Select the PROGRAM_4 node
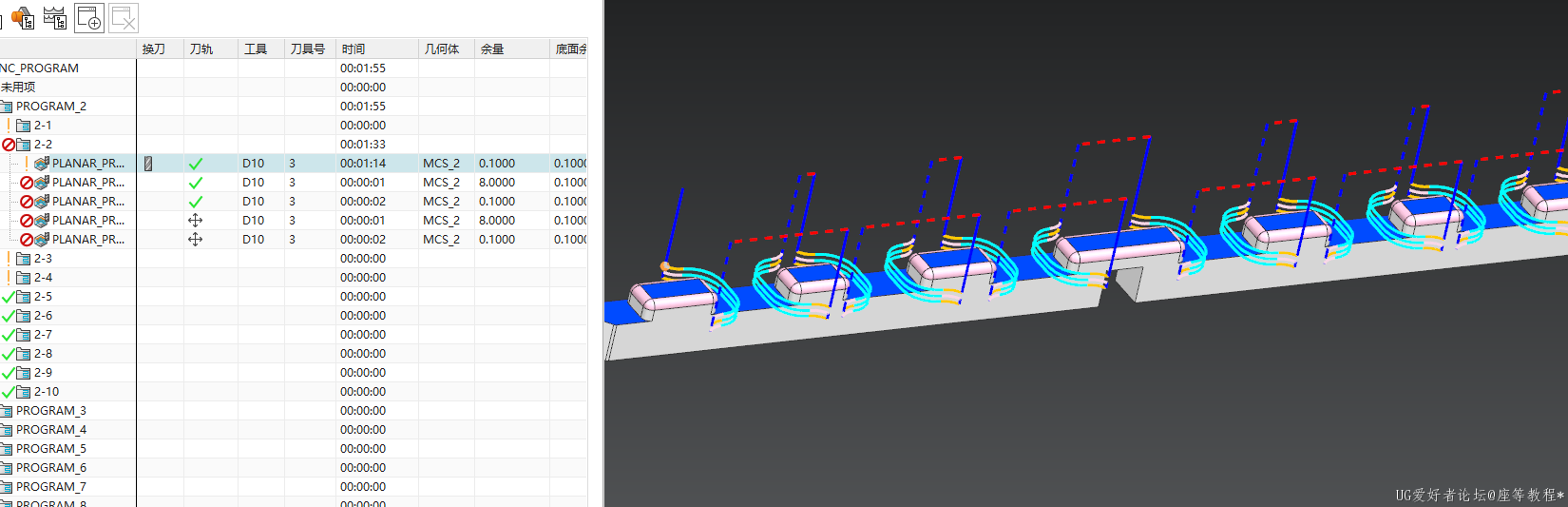This screenshot has width=1568, height=507. 51,430
